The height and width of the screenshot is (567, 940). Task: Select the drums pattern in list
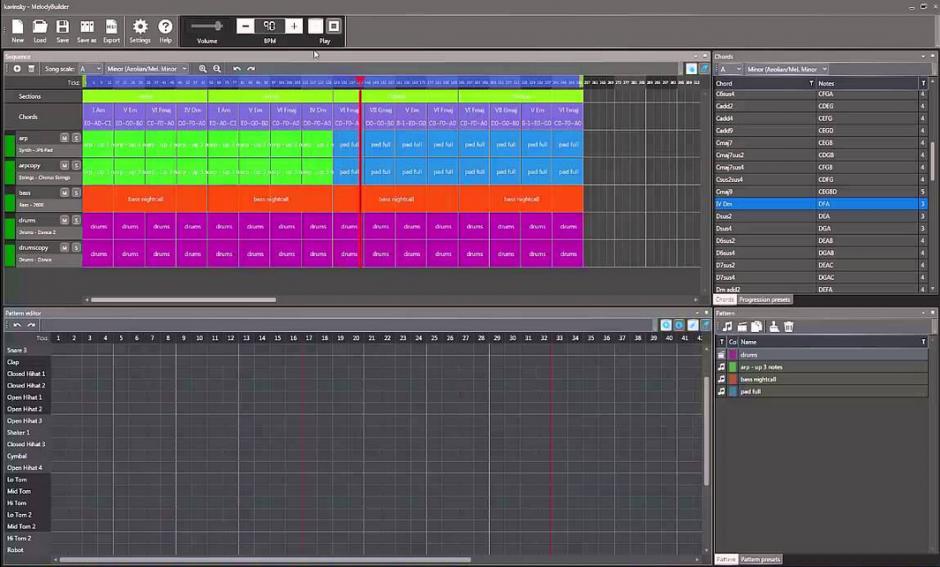[x=822, y=355]
